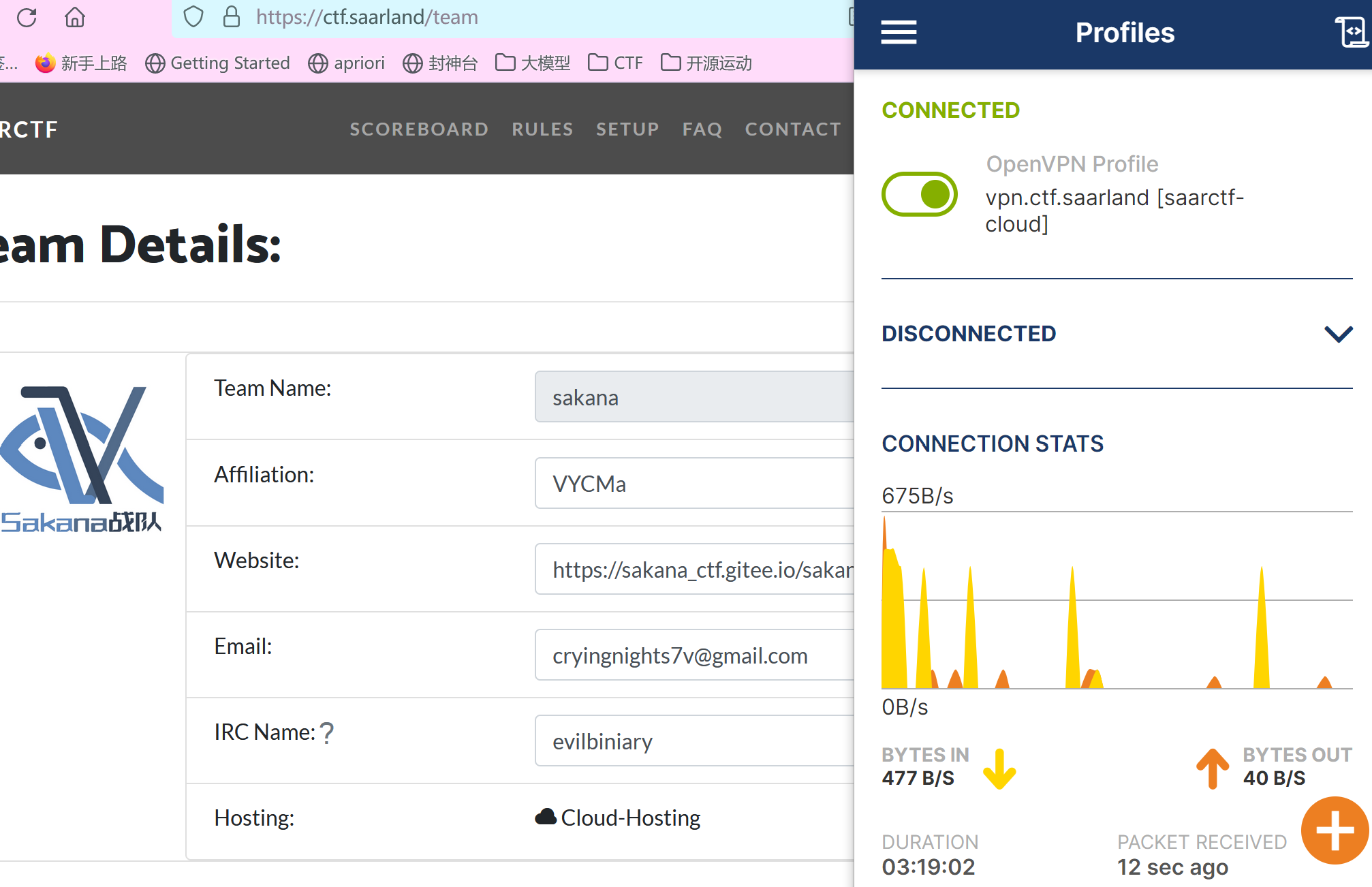Reload the page with the refresh icon

[x=27, y=17]
